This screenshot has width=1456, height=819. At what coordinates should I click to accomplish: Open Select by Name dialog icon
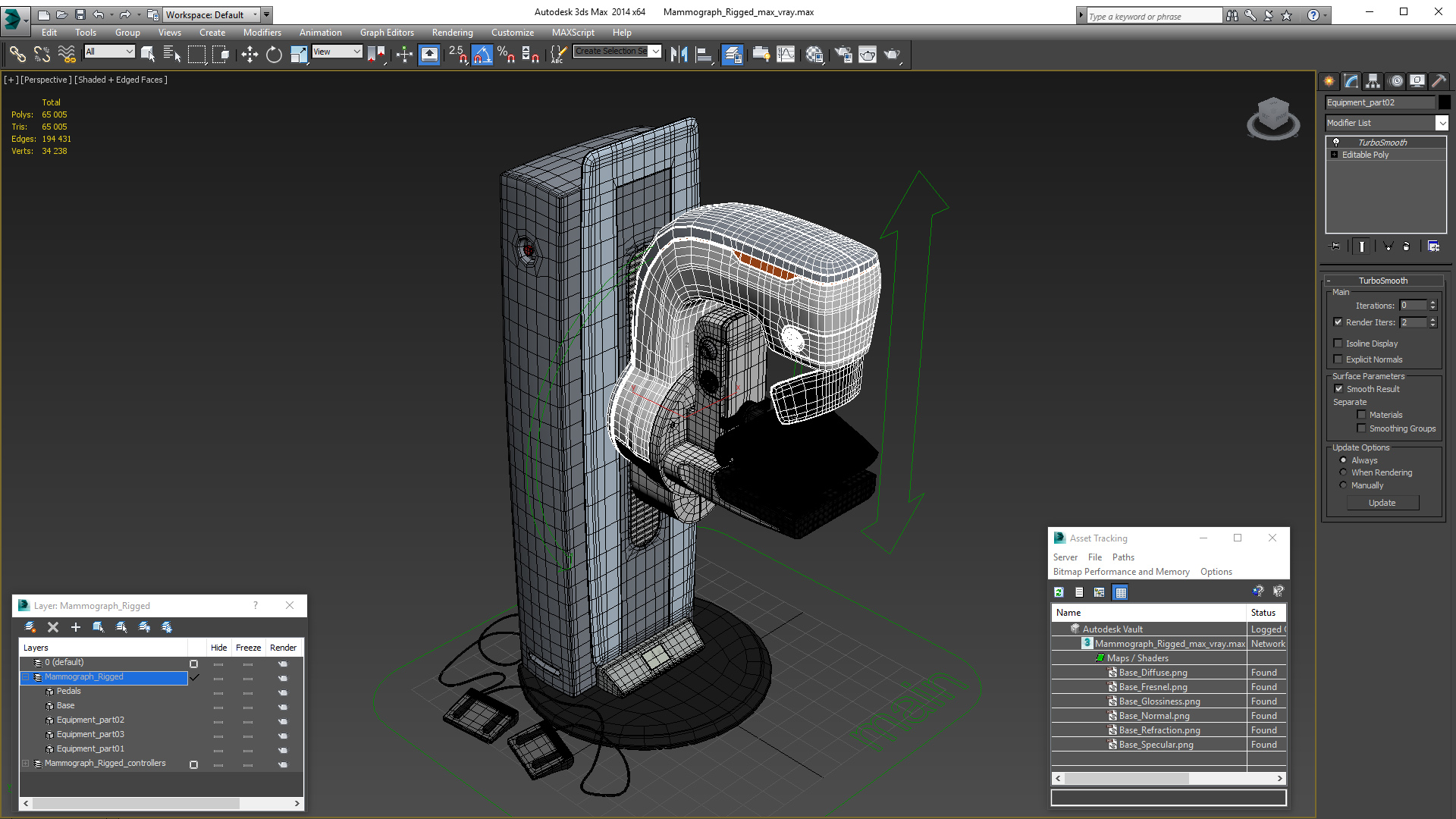[x=172, y=54]
